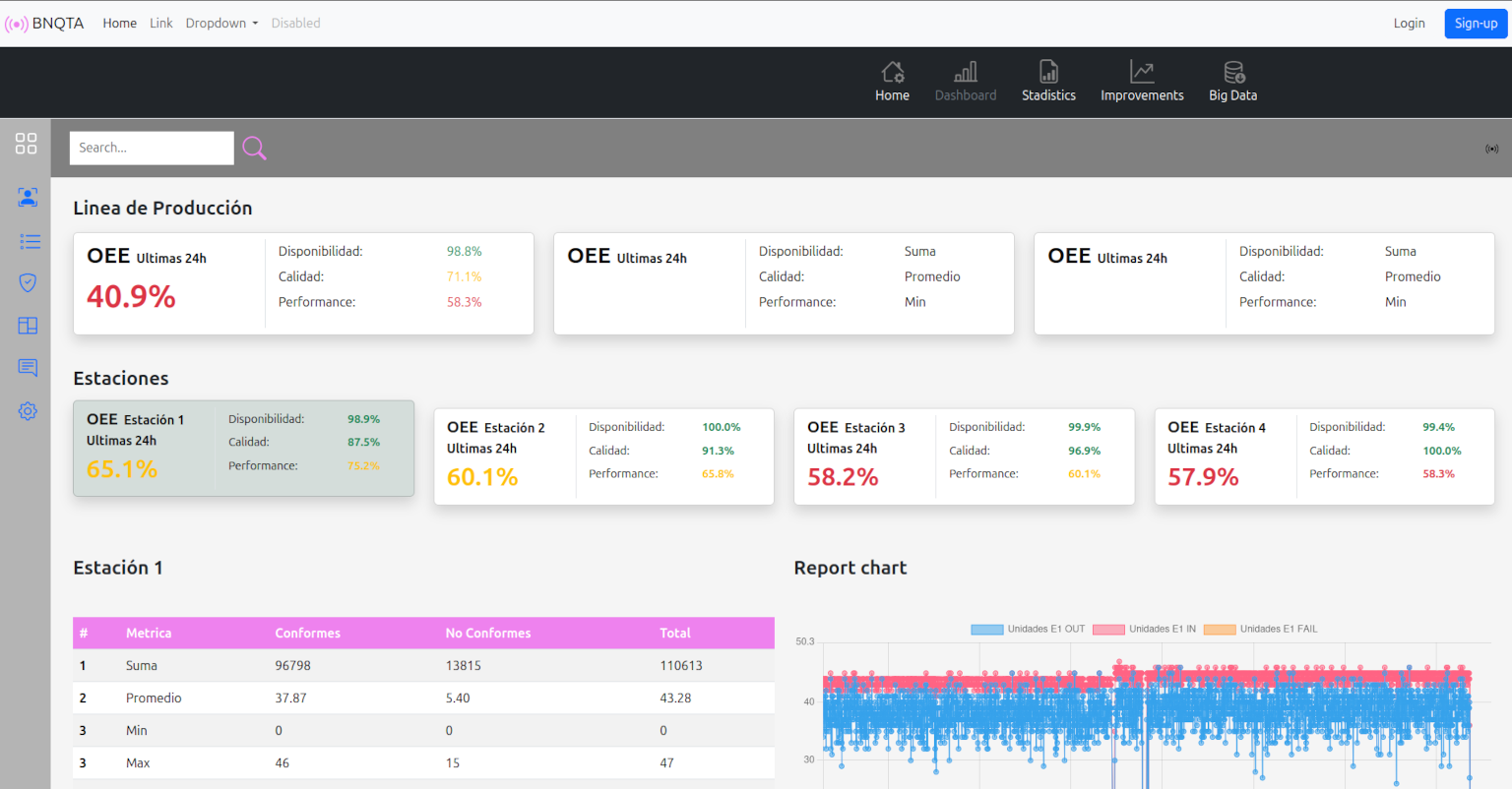Click the grid menu icon in sidebar

[26, 144]
